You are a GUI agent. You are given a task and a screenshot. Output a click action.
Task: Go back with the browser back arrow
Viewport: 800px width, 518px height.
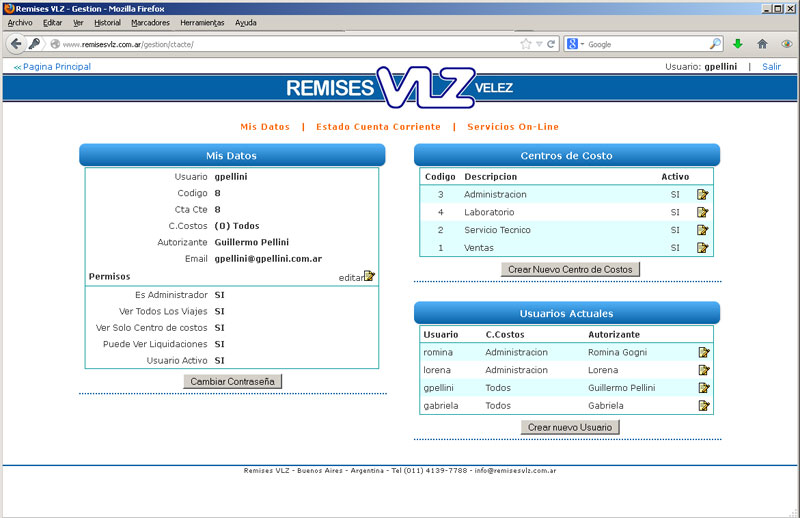coord(16,44)
